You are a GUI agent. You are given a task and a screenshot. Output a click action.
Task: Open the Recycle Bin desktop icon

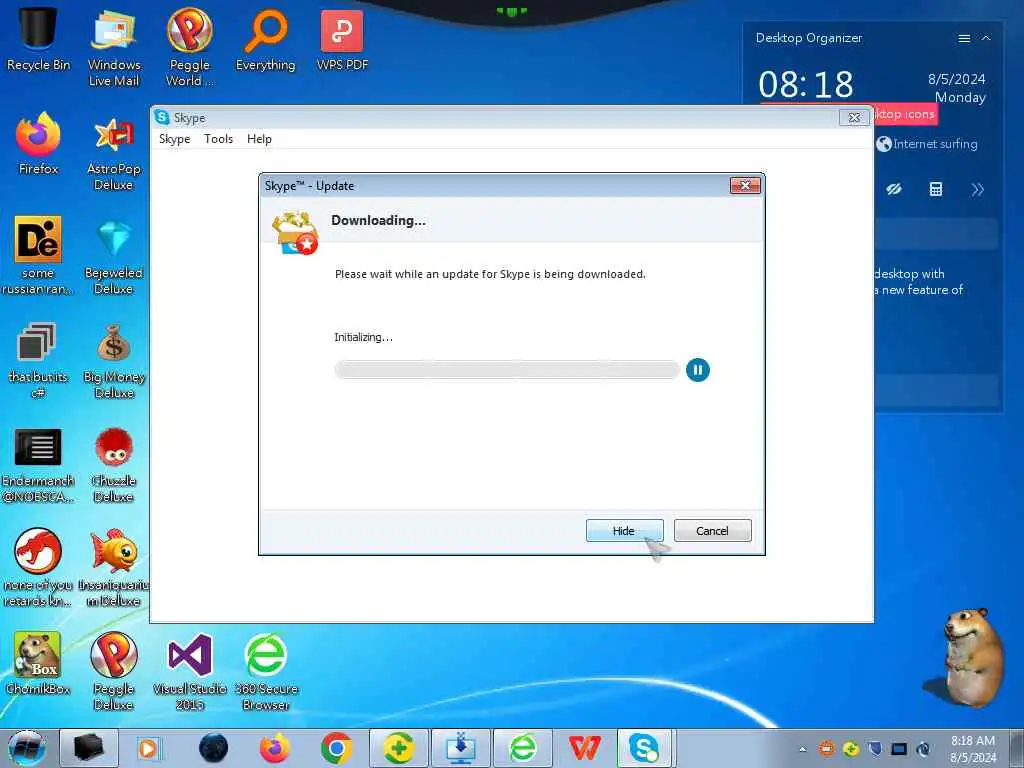(38, 37)
